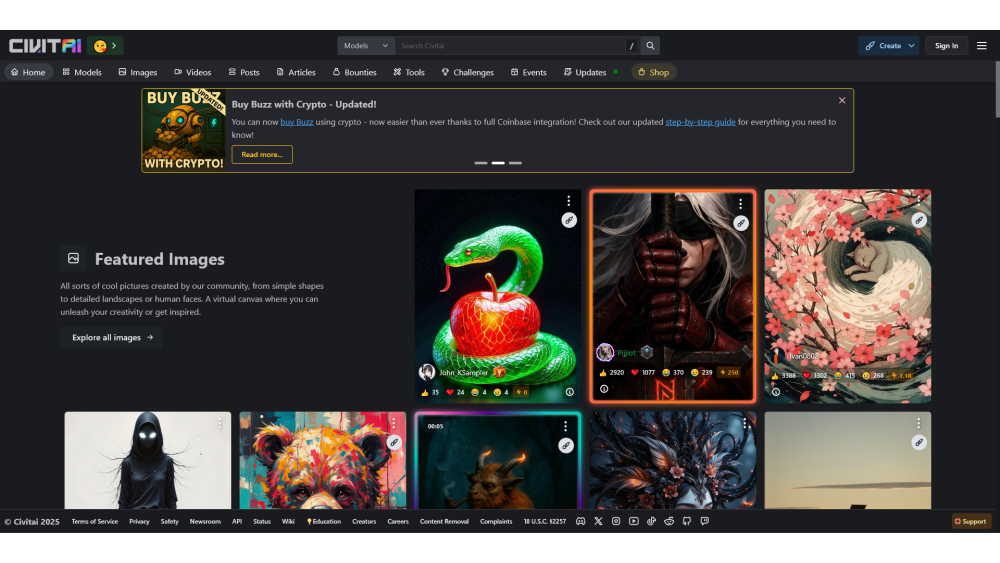1000x563 pixels.
Task: Open the GitHub icon in the footer
Action: 687,521
